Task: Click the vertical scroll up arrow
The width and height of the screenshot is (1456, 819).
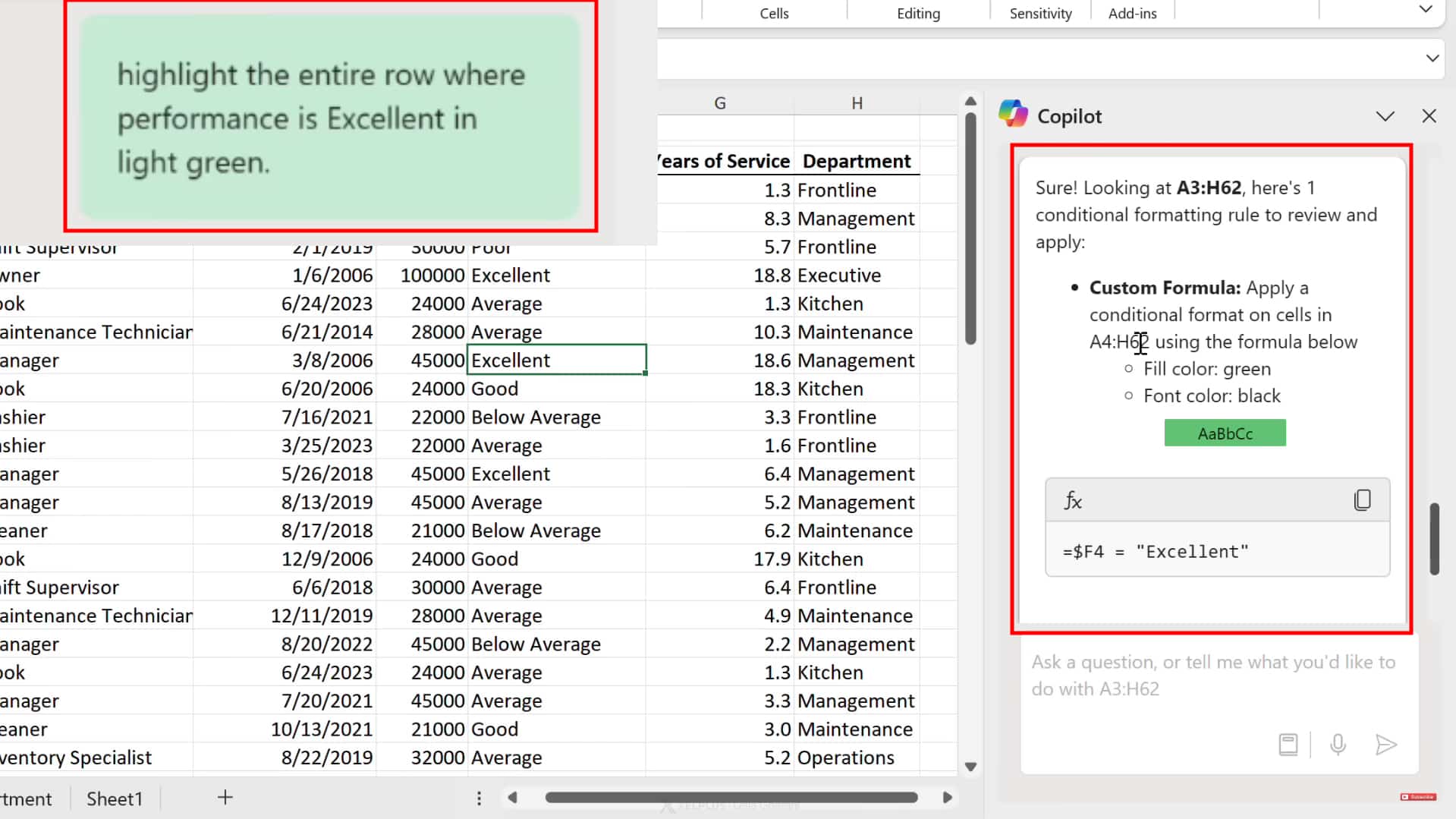Action: tap(970, 101)
